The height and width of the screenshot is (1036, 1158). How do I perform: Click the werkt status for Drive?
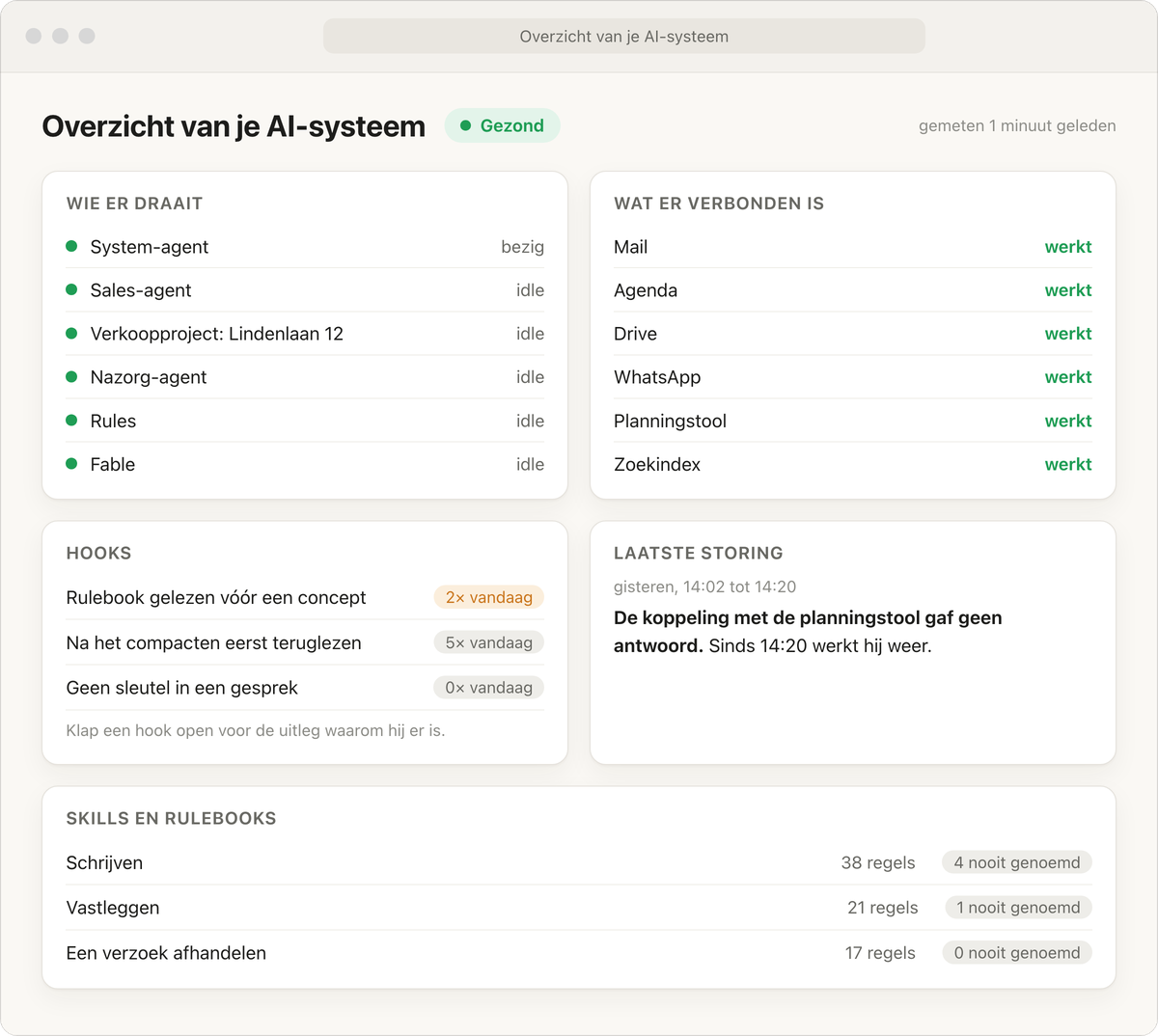(x=1068, y=334)
